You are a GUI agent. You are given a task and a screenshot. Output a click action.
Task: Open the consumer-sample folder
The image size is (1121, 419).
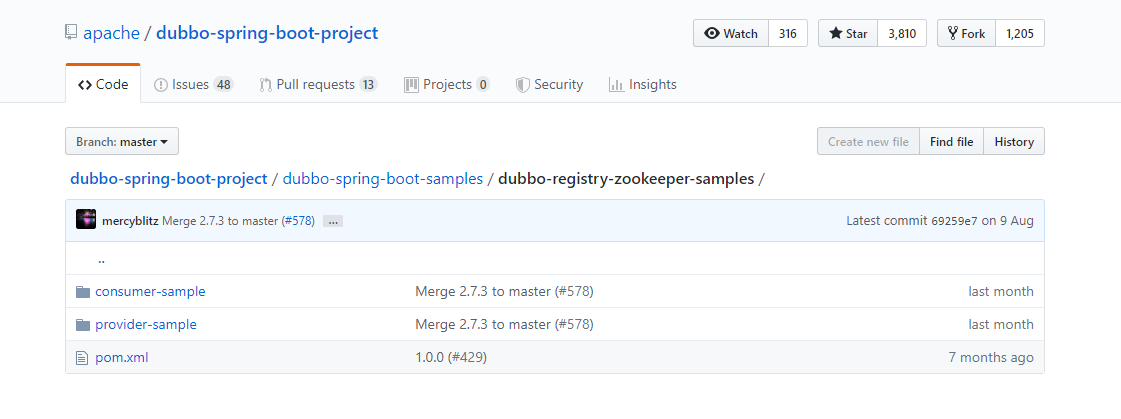(x=150, y=292)
